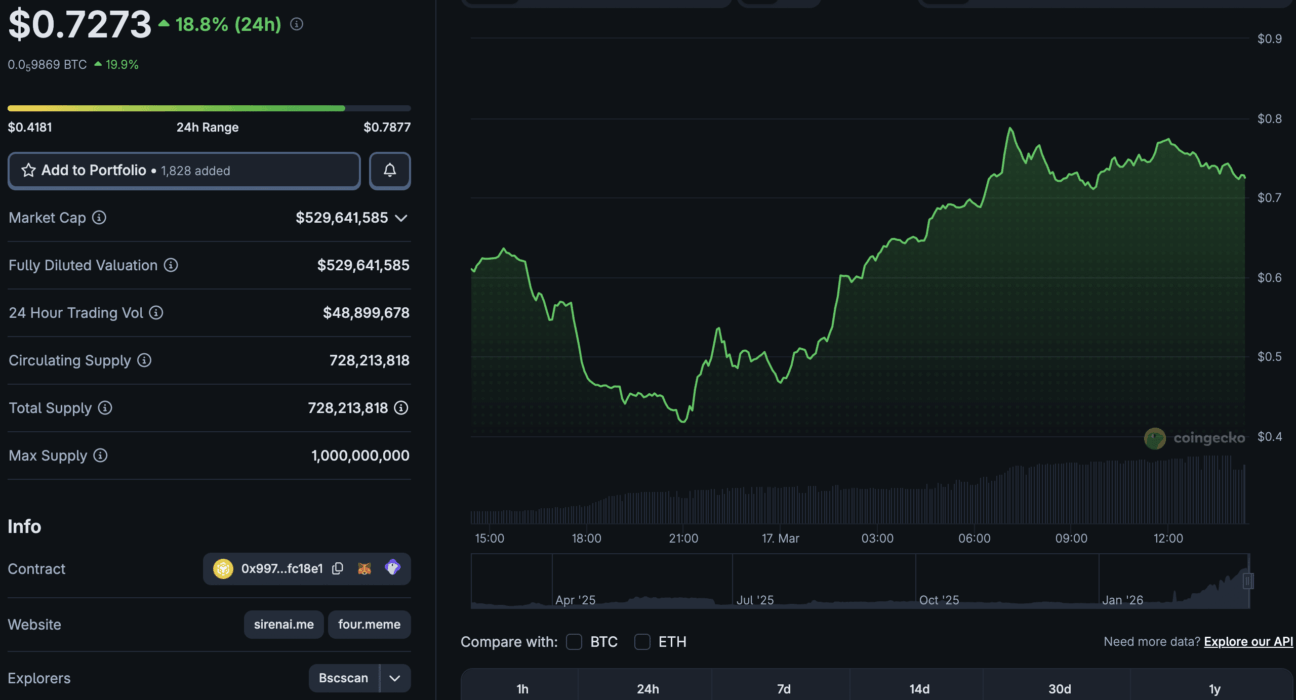This screenshot has height=700, width=1296.
Task: Click the purple wallet icon in Contract row
Action: pos(392,568)
